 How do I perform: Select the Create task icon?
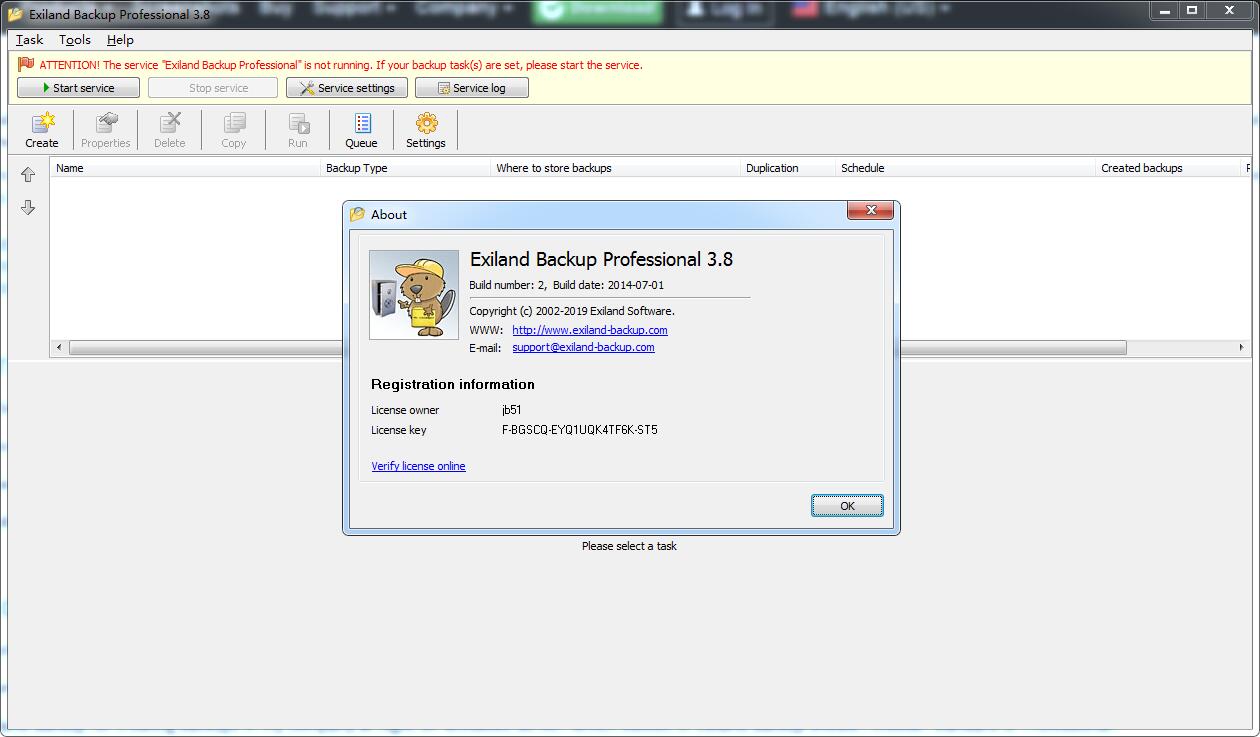[41, 129]
